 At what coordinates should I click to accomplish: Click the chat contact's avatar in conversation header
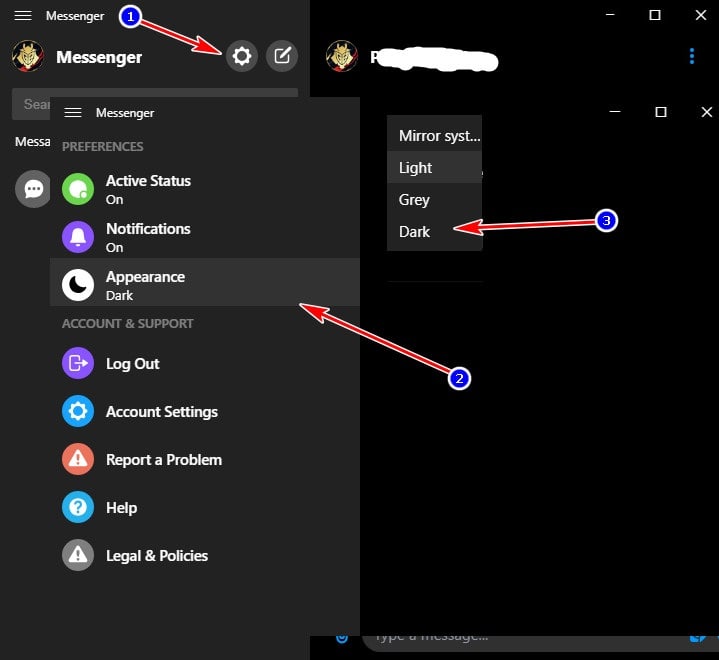pos(342,56)
